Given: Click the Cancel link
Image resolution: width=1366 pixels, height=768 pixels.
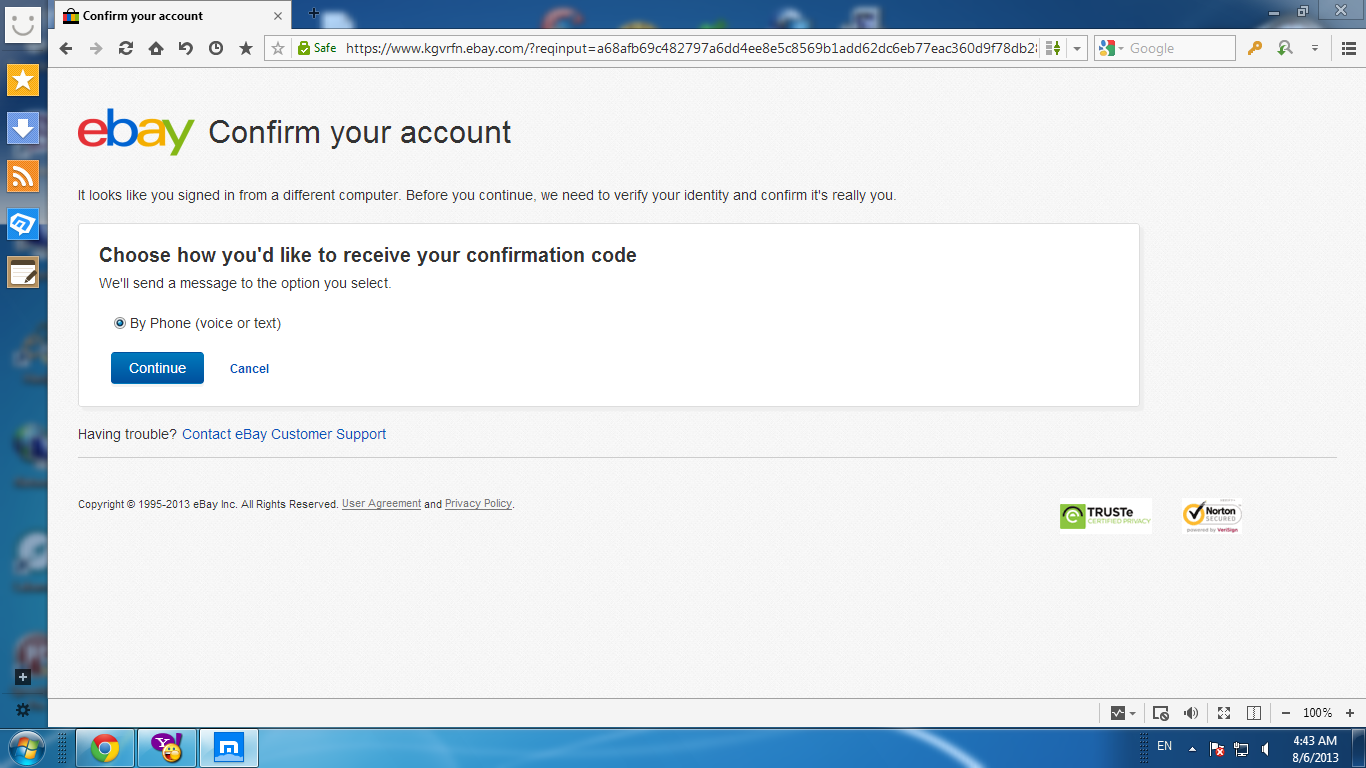Looking at the screenshot, I should click(249, 369).
